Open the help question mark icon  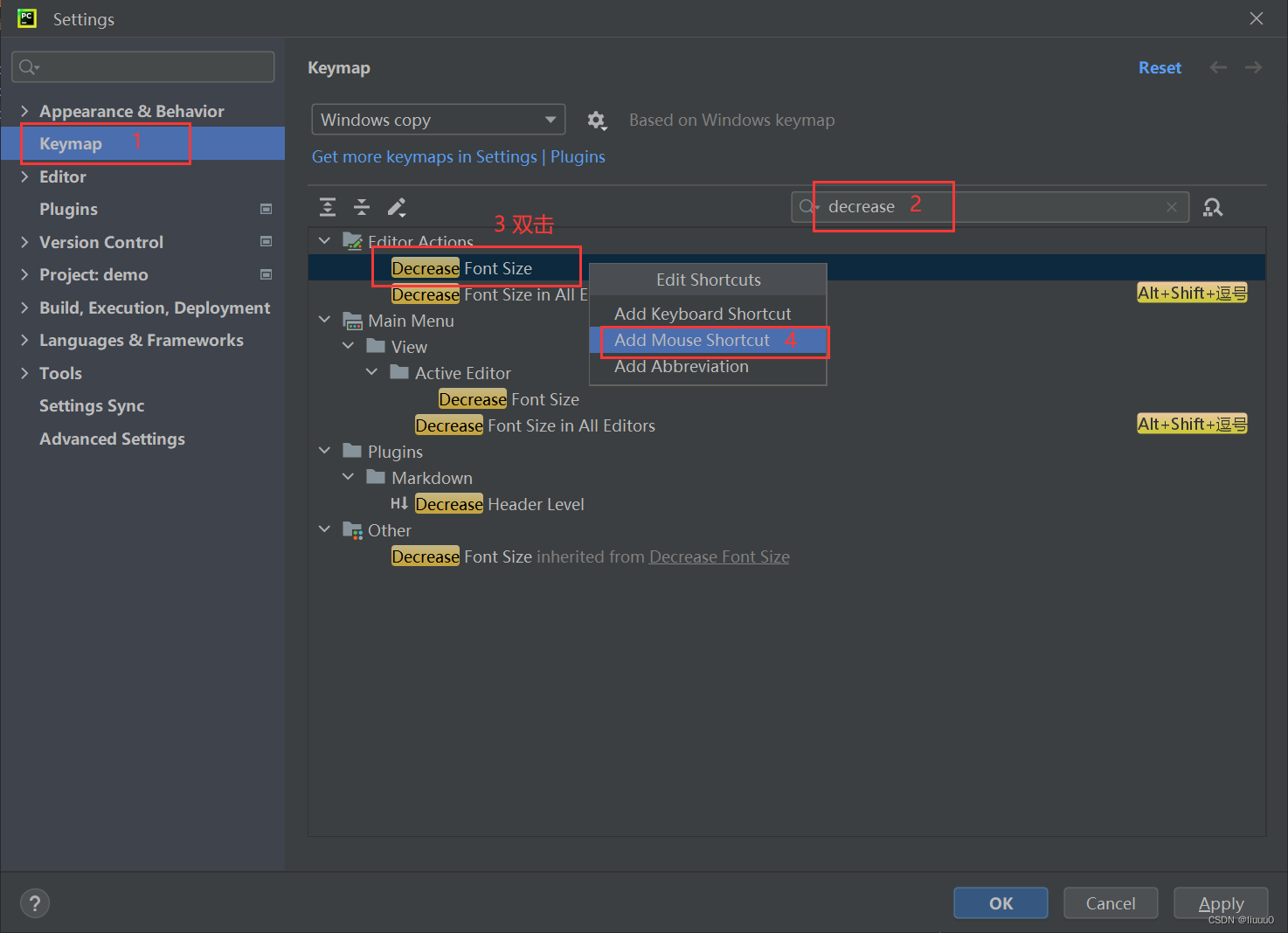tap(35, 902)
